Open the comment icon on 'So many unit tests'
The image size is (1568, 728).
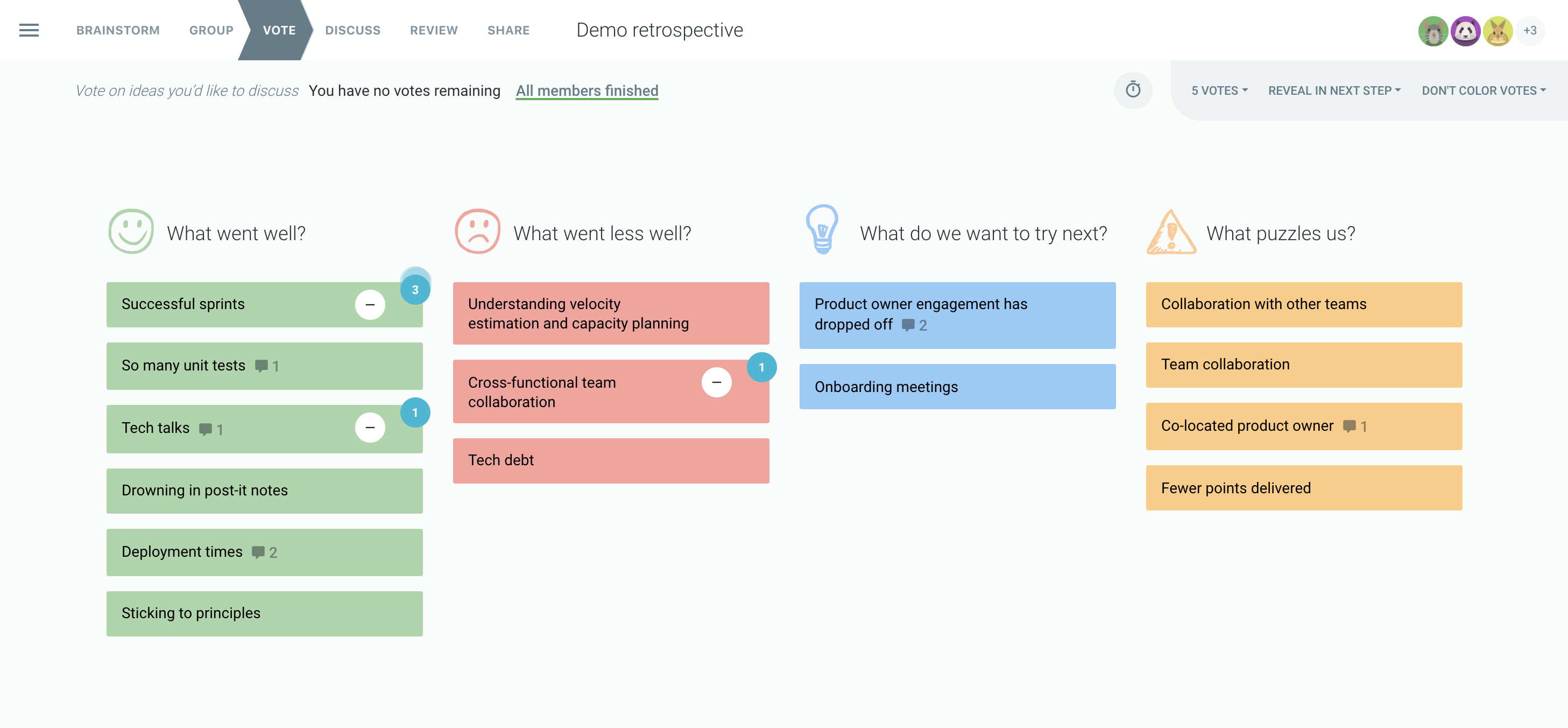(x=262, y=366)
